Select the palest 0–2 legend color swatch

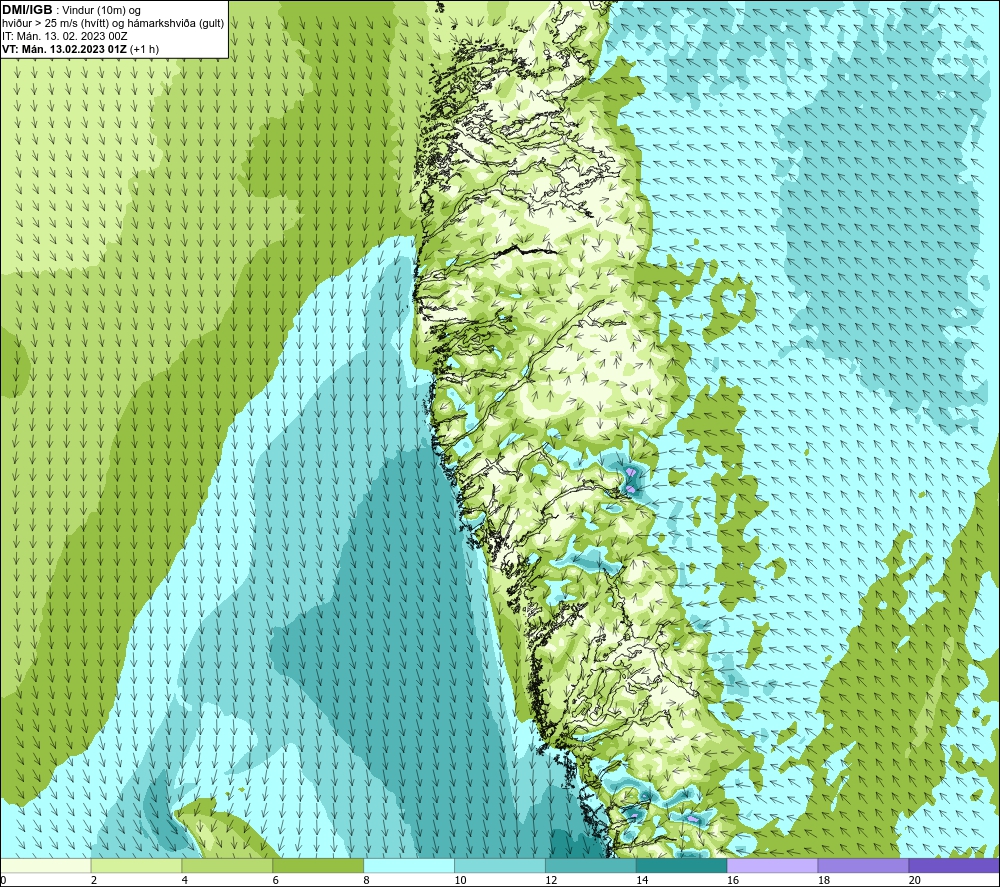45,865
